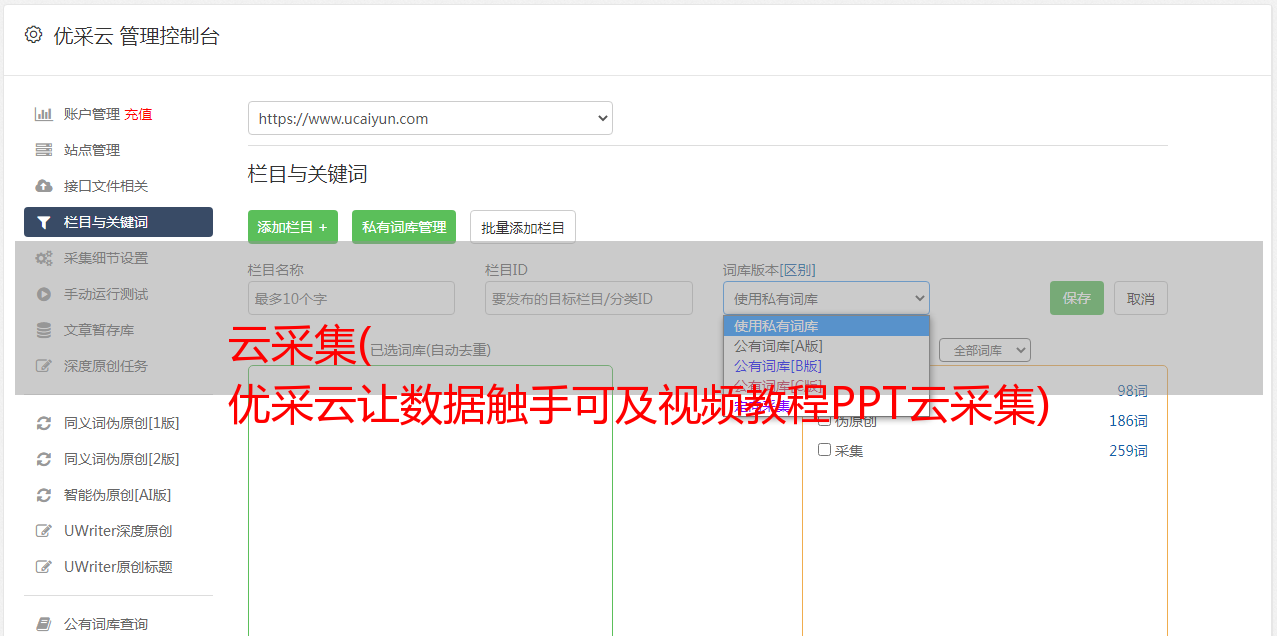Click the gear icon beside 优采云 管理控制台
The width and height of the screenshot is (1277, 636).
(34, 35)
